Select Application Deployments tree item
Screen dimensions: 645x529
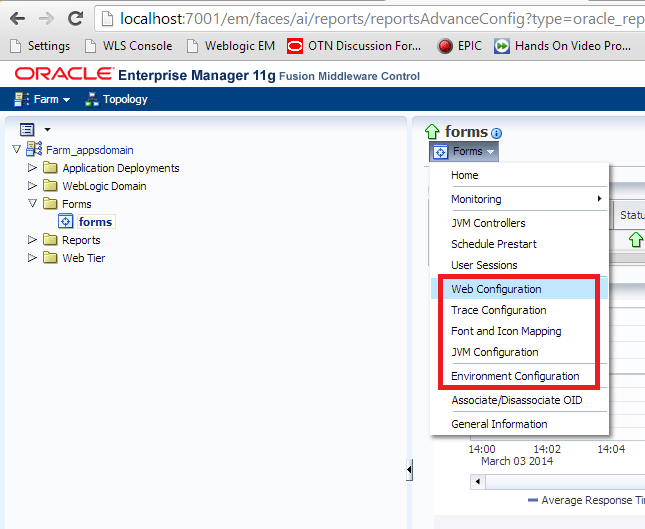click(121, 168)
